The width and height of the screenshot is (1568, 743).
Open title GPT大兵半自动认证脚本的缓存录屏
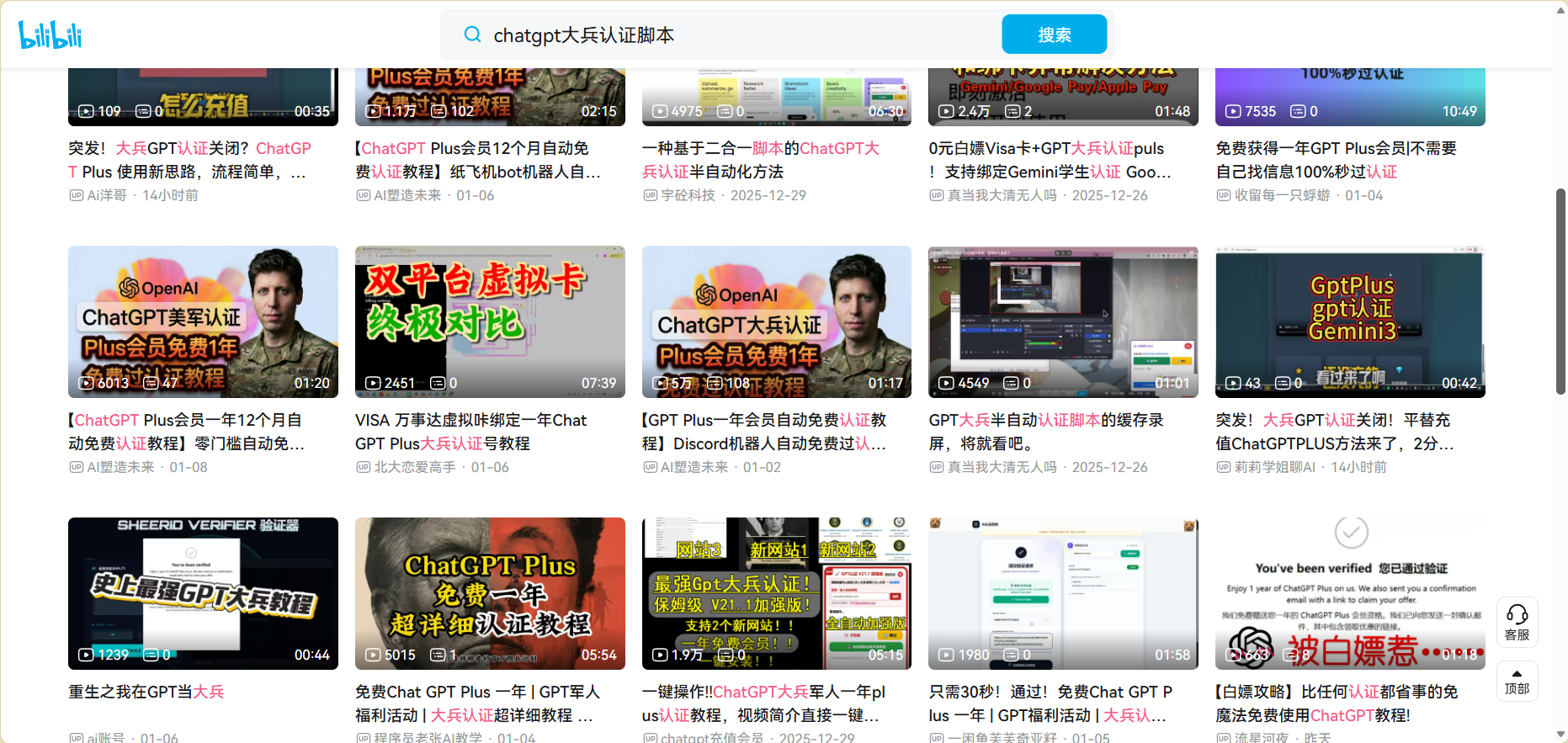[x=1046, y=432]
